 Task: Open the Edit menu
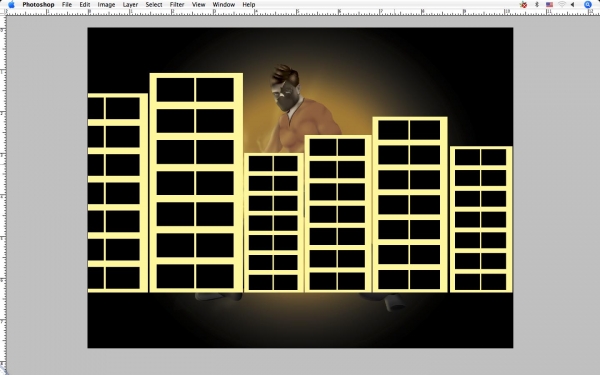tap(85, 5)
